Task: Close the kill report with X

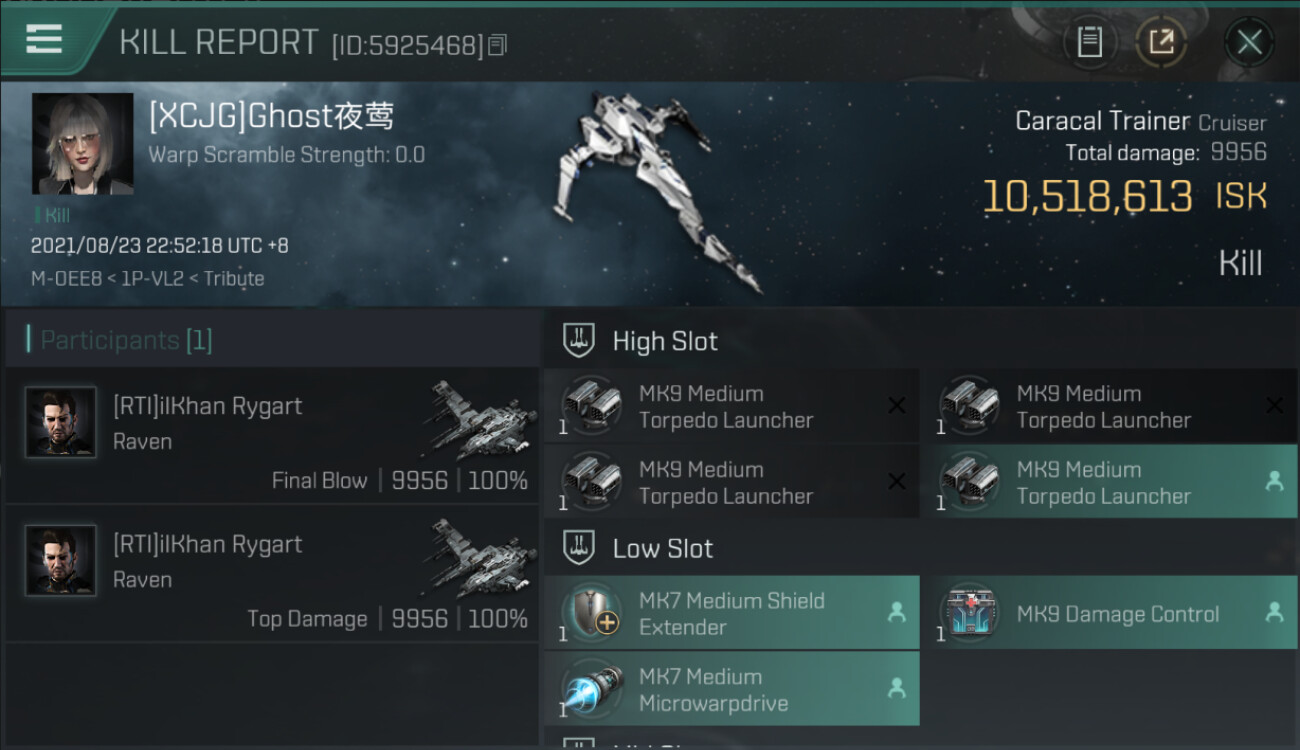Action: 1249,42
